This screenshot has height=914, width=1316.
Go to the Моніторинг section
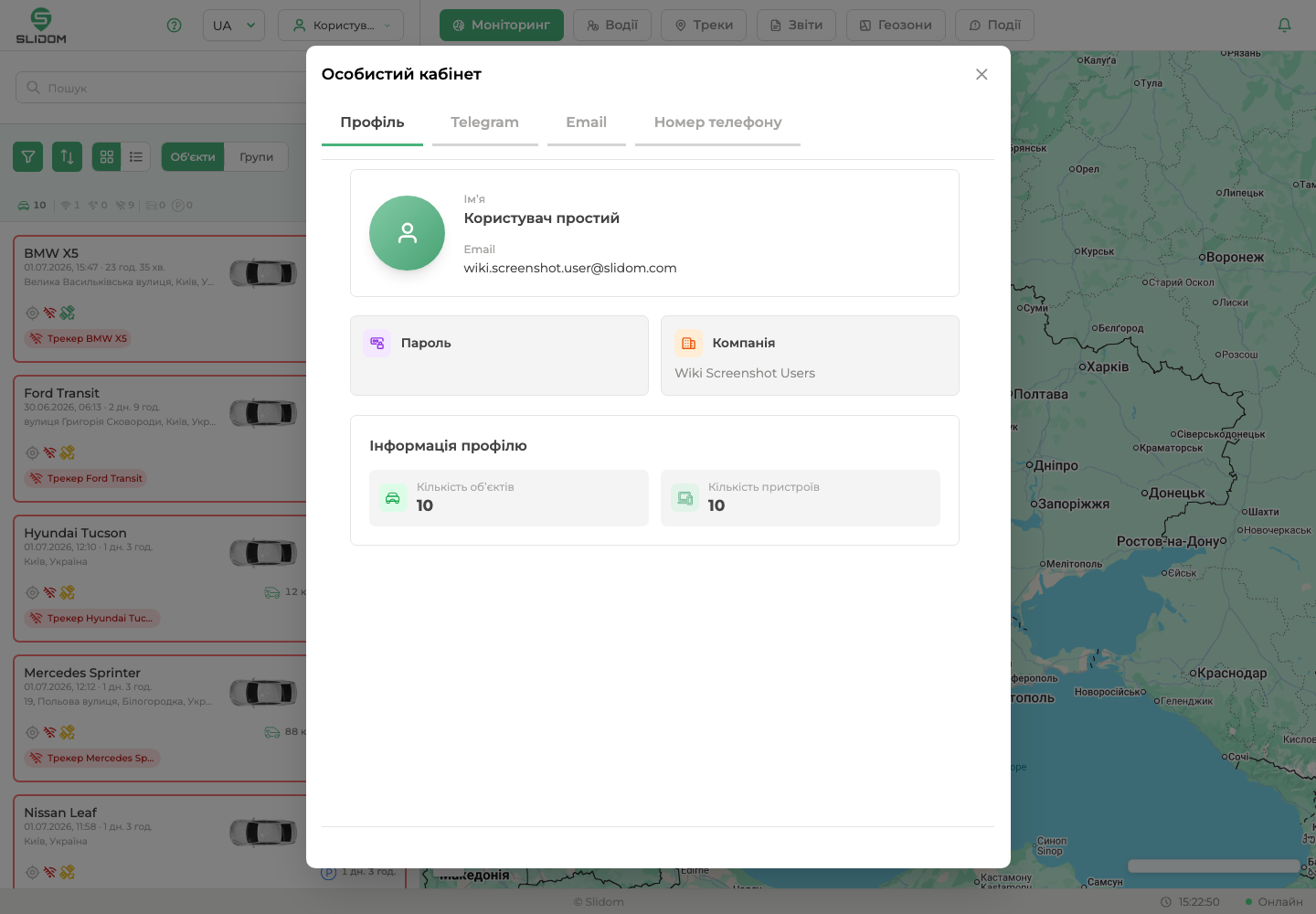[x=502, y=26]
